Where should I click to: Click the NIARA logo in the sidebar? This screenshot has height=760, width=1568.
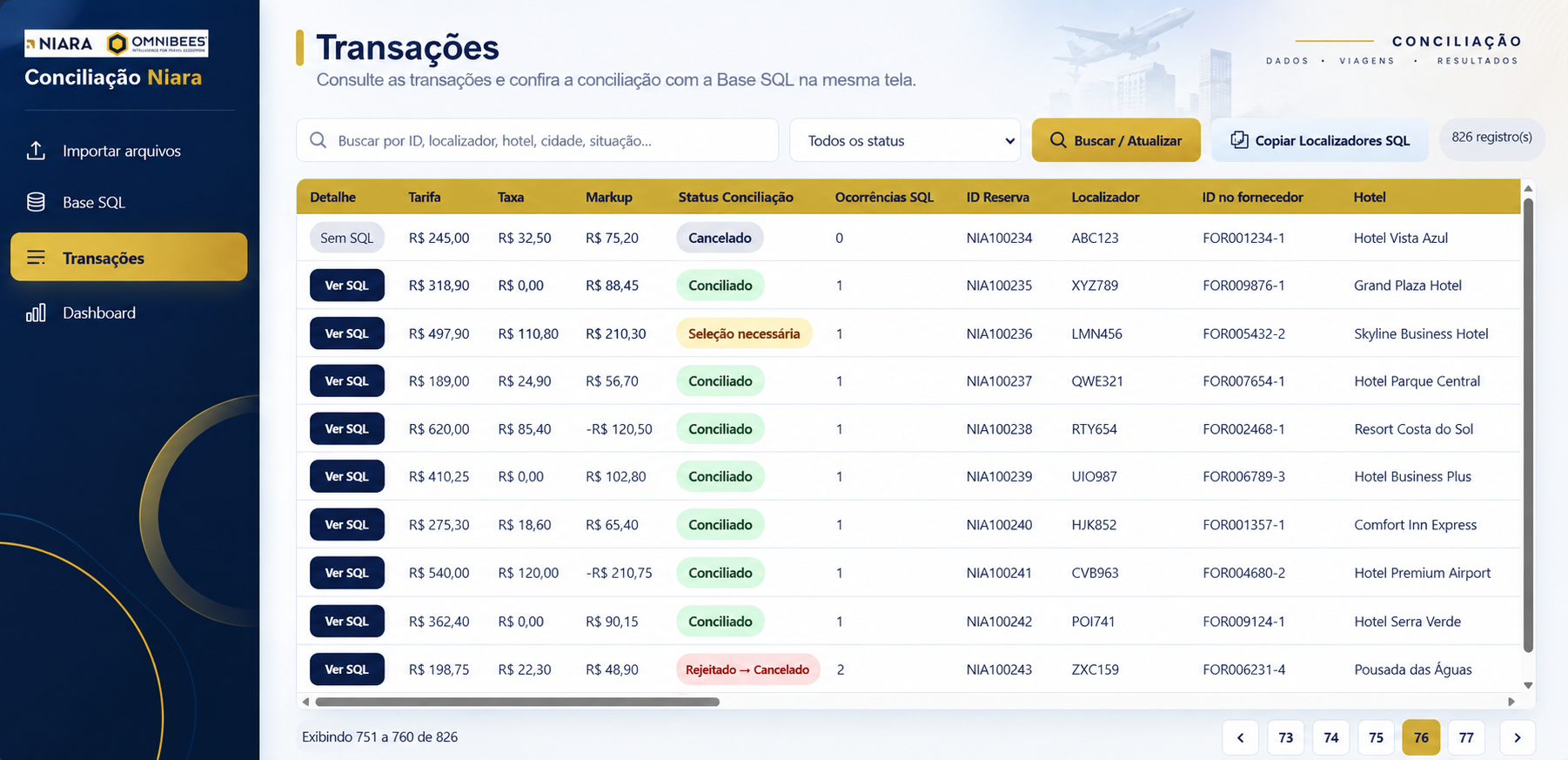60,44
